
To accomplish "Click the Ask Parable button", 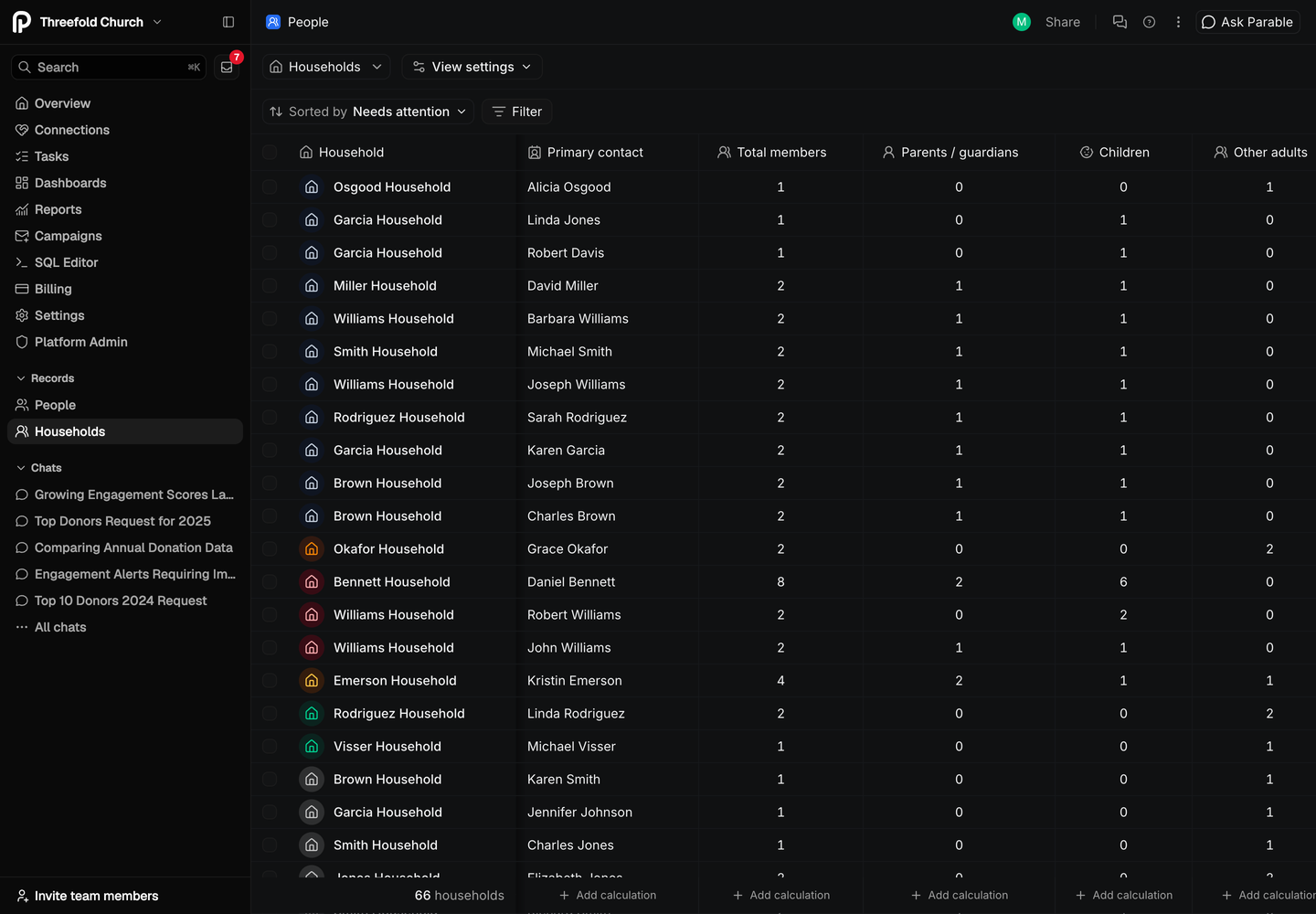I will [x=1247, y=22].
